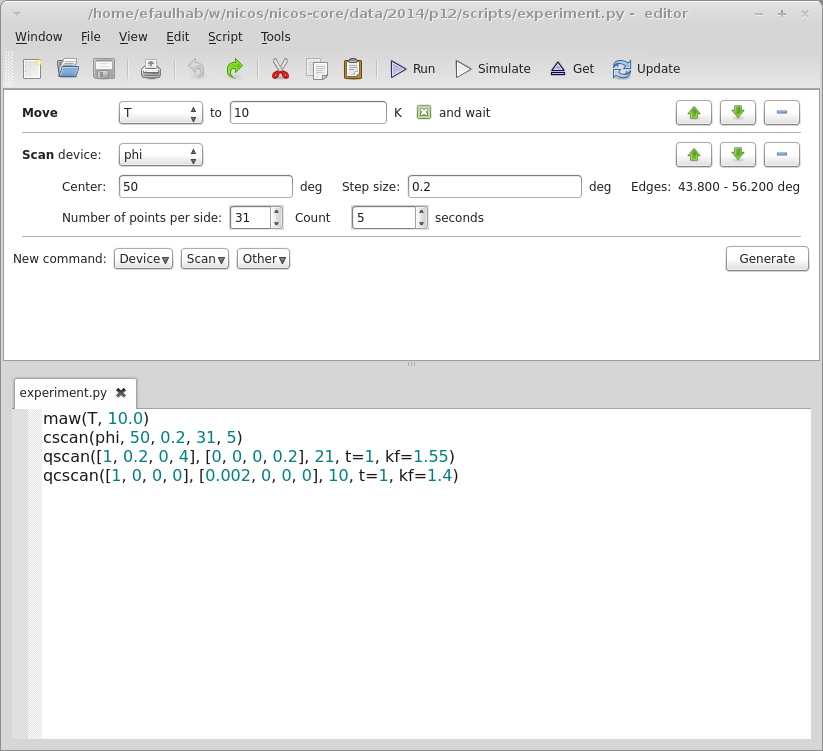Open the Scan device dropdown showing phi
Image resolution: width=823 pixels, height=751 pixels.
pos(160,155)
